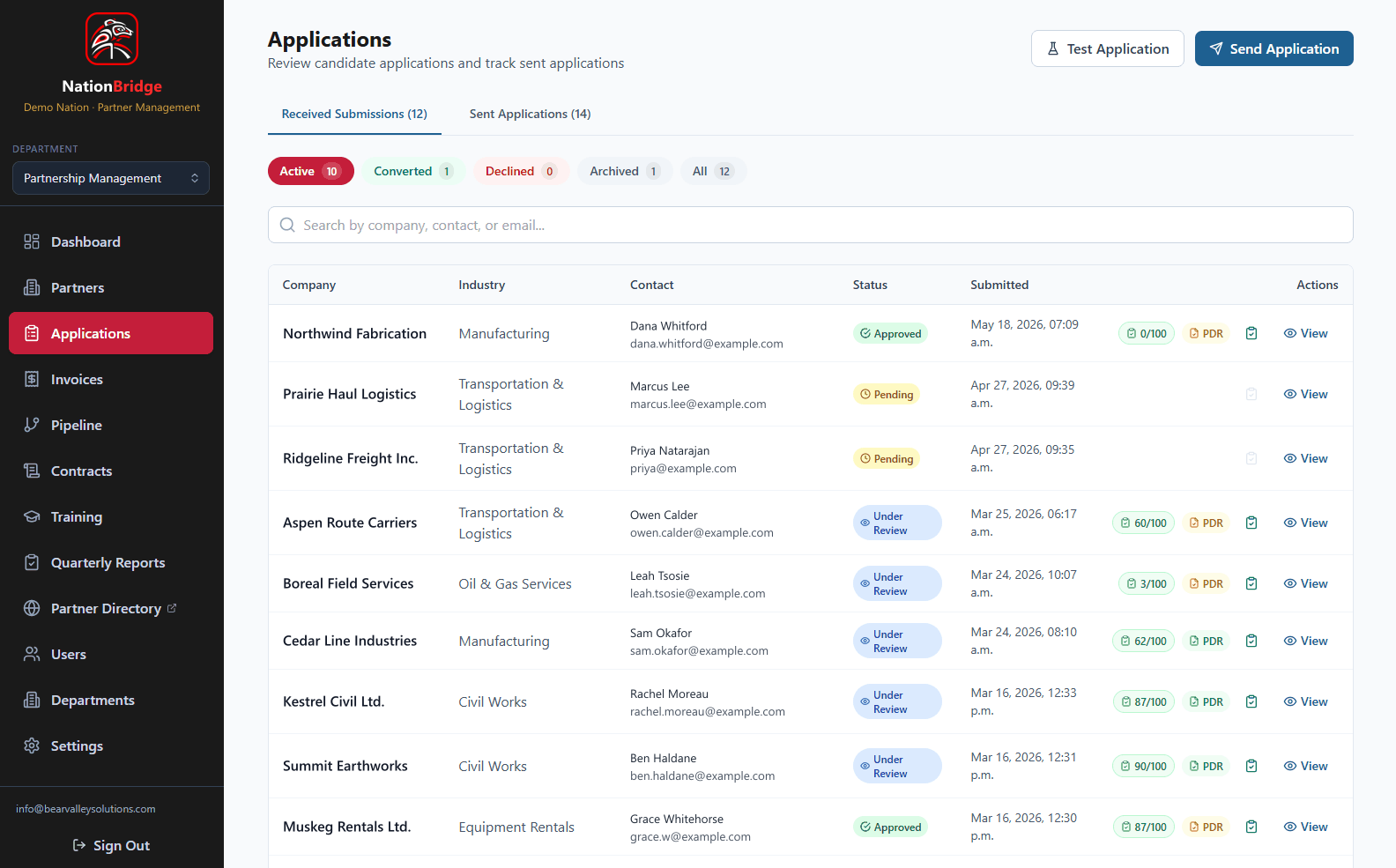Image resolution: width=1396 pixels, height=868 pixels.
Task: Click the PDR badge for Boreal Field Services
Action: click(1207, 583)
